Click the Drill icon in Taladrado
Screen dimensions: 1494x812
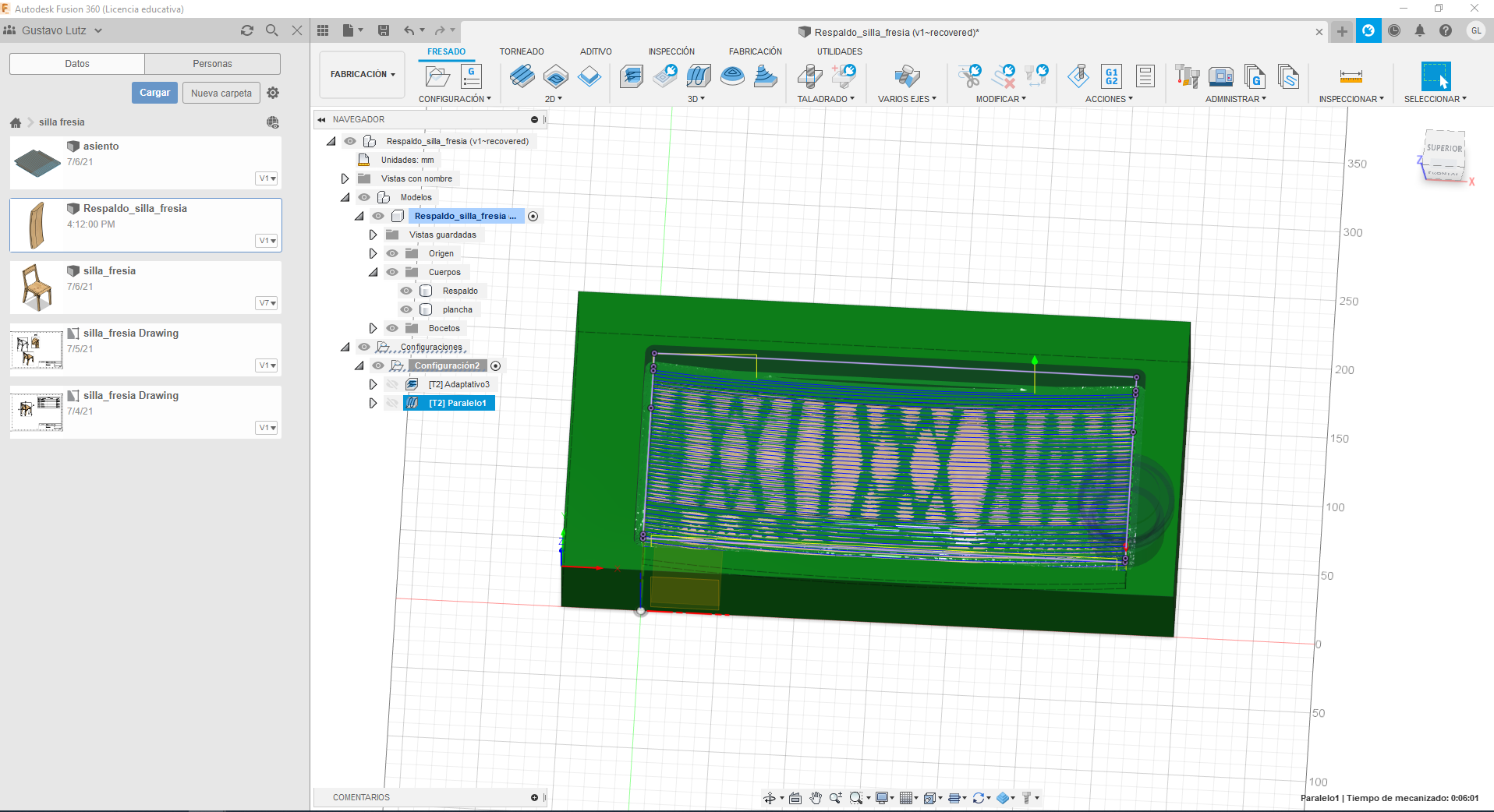click(x=809, y=76)
